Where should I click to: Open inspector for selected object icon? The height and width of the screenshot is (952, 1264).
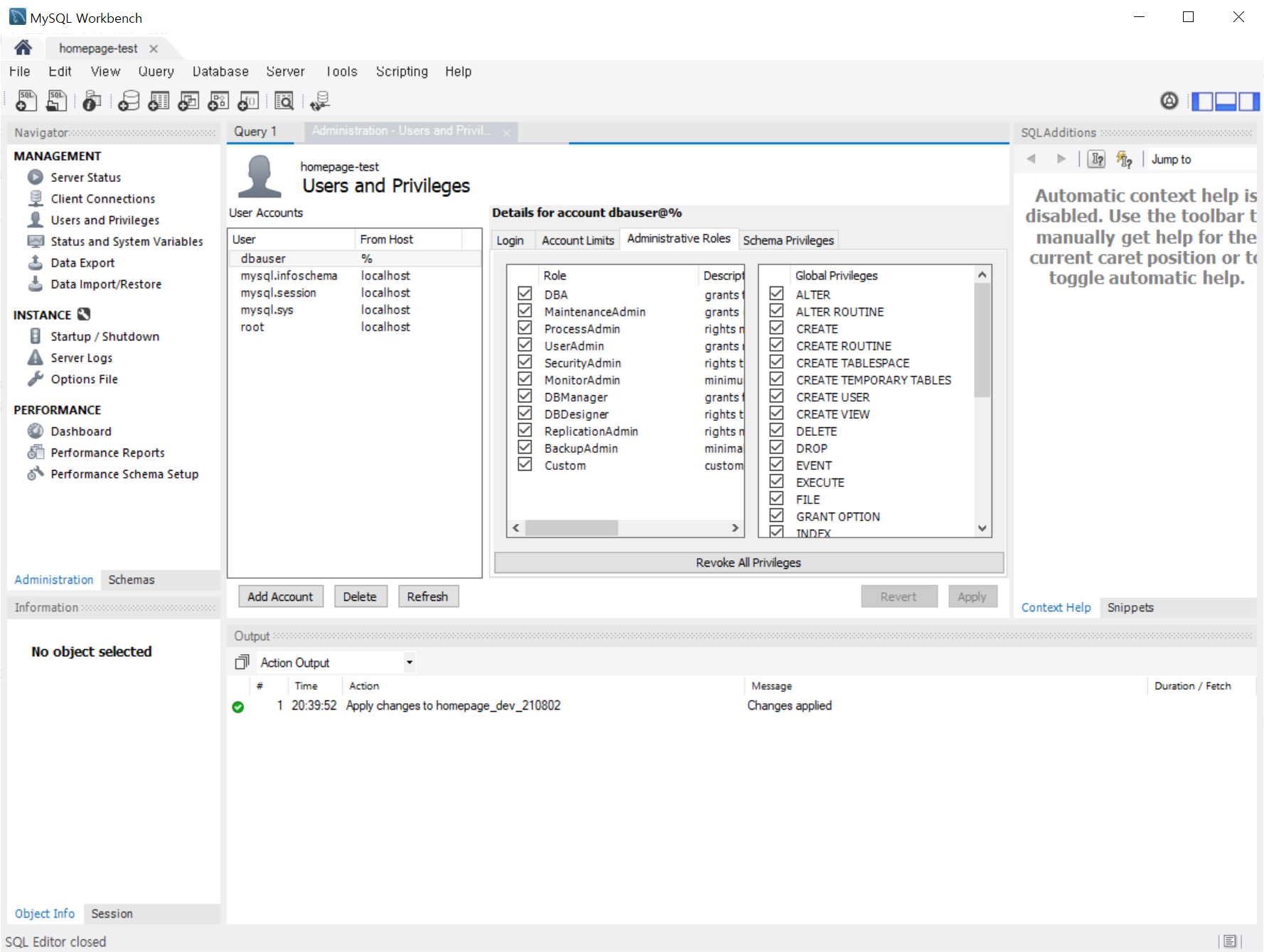click(92, 101)
